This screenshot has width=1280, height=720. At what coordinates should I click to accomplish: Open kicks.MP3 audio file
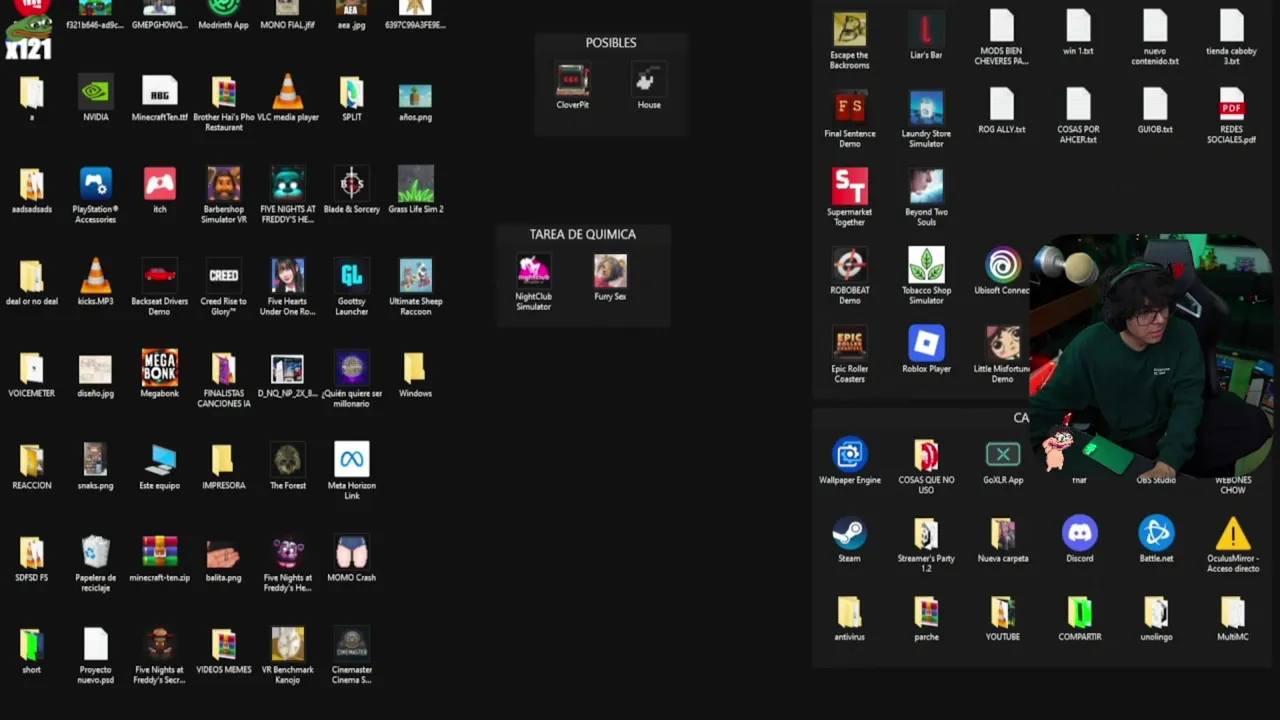point(95,277)
